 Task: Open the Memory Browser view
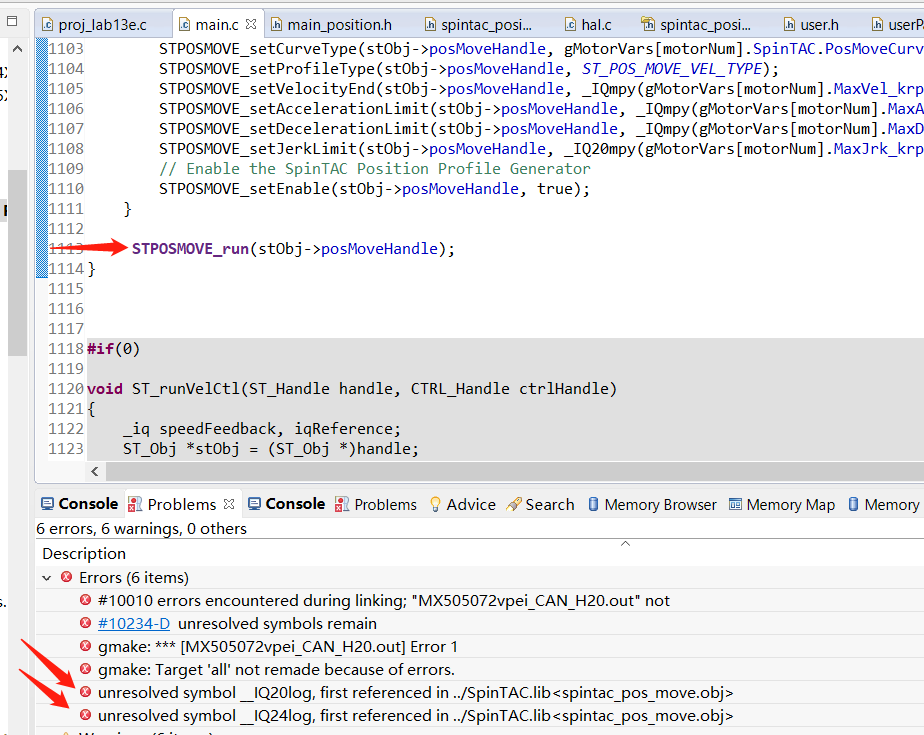[x=652, y=505]
